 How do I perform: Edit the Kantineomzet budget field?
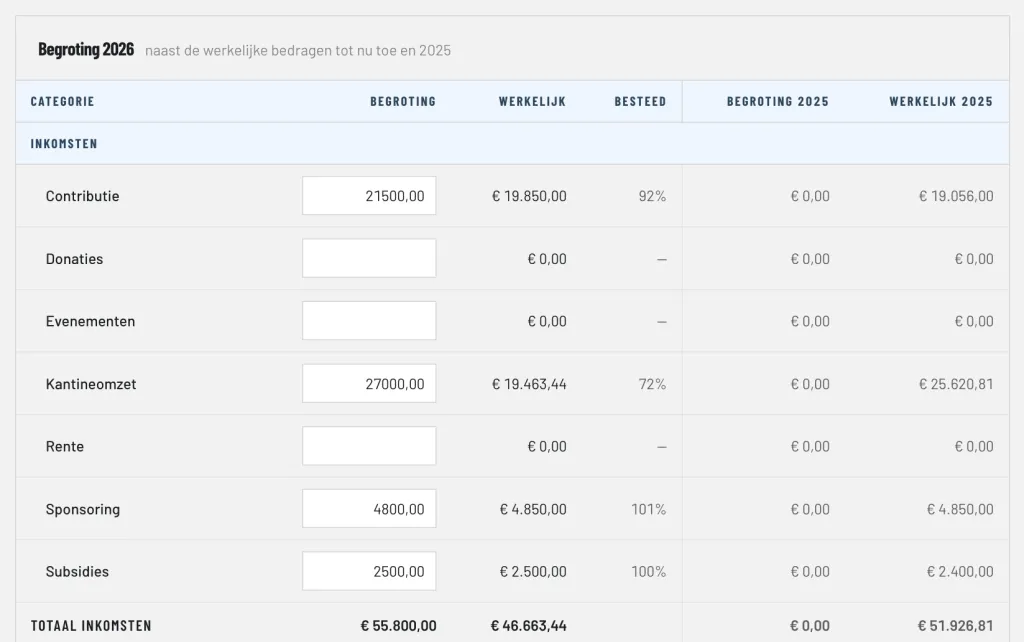pos(369,383)
